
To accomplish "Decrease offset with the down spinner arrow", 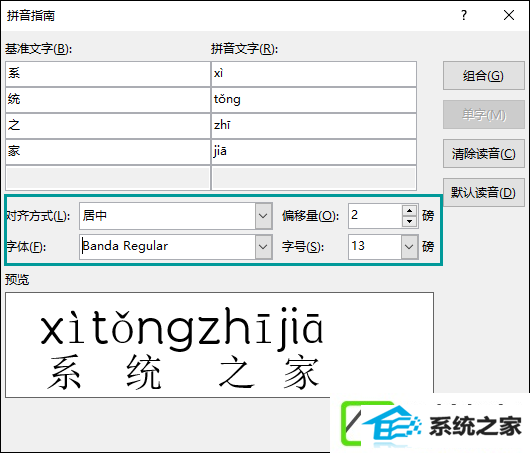I will tap(410, 221).
